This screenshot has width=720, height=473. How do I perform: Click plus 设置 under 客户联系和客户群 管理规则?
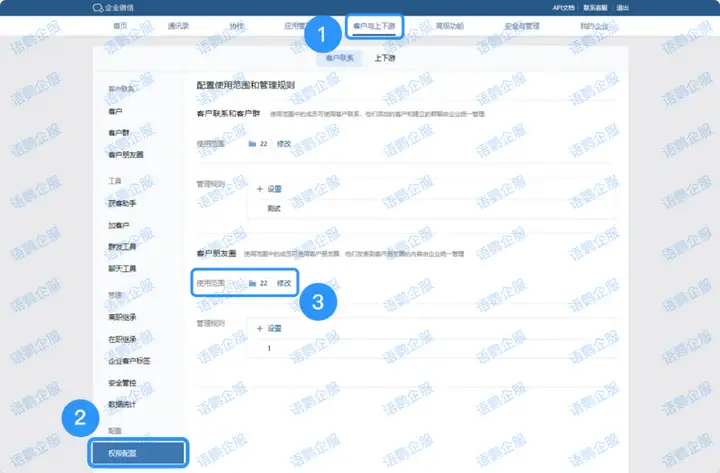pos(269,188)
